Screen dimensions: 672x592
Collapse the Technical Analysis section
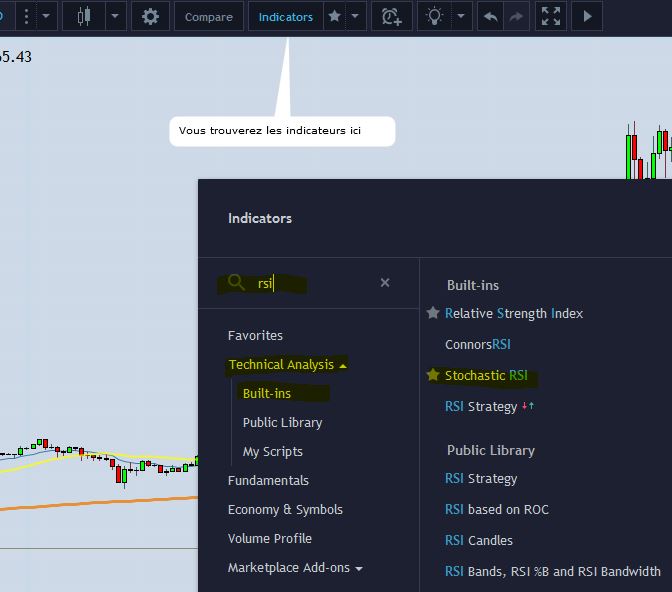(343, 365)
